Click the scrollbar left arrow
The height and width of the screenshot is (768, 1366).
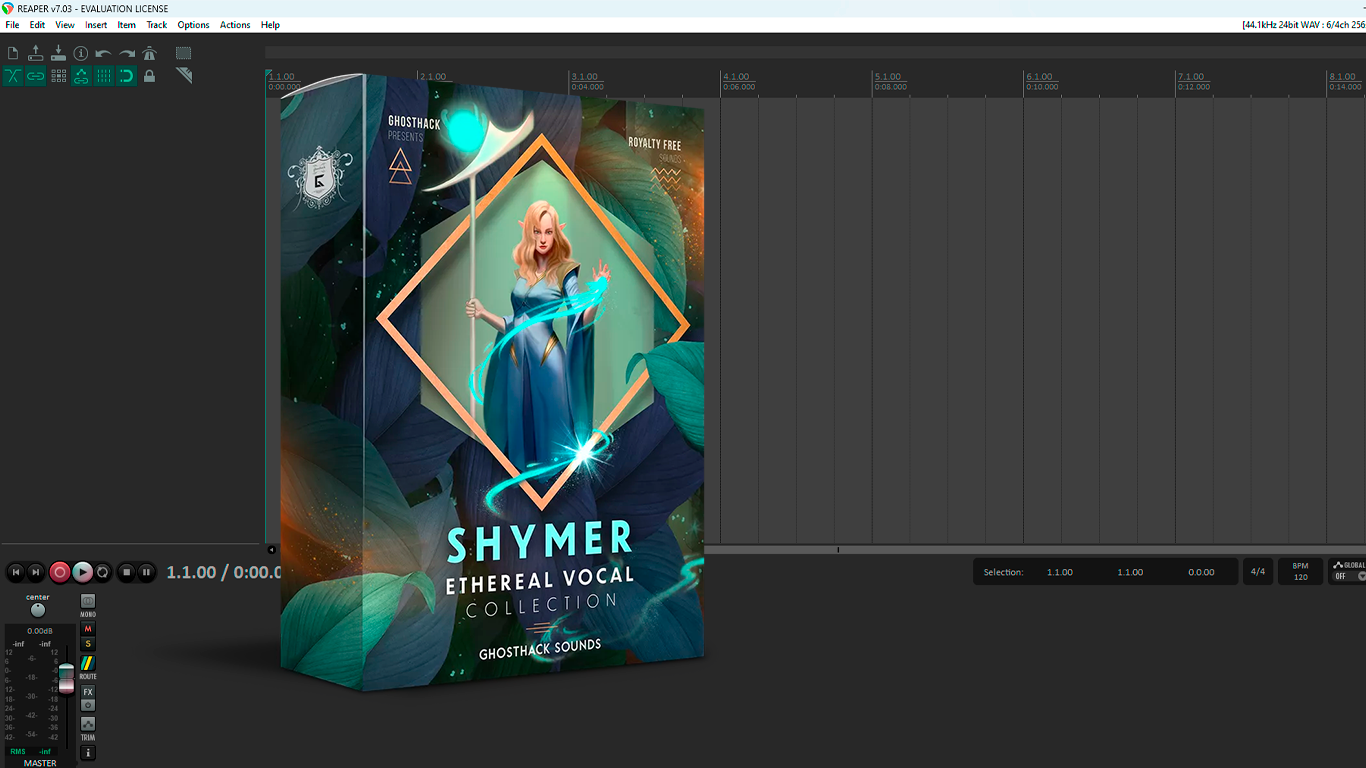pos(271,549)
